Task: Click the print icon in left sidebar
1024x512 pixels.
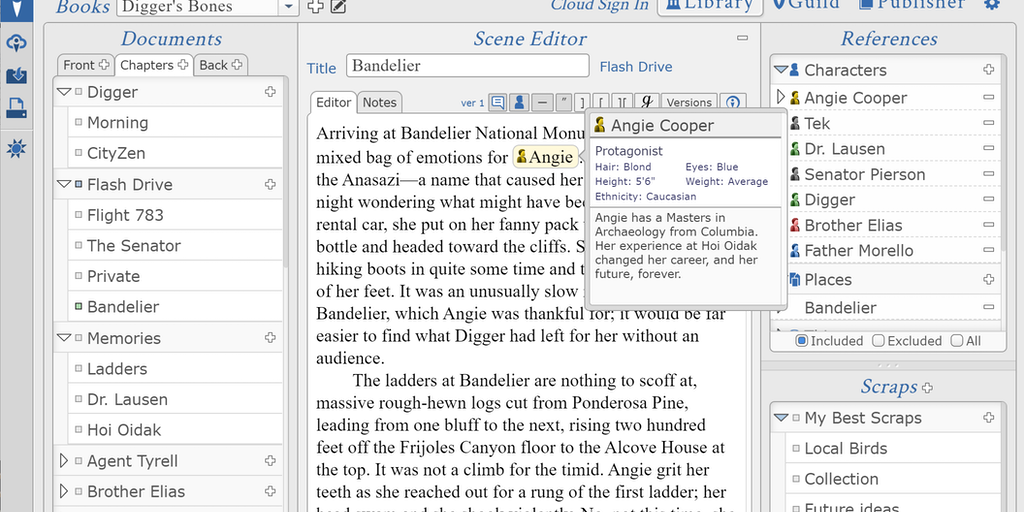Action: pos(16,108)
